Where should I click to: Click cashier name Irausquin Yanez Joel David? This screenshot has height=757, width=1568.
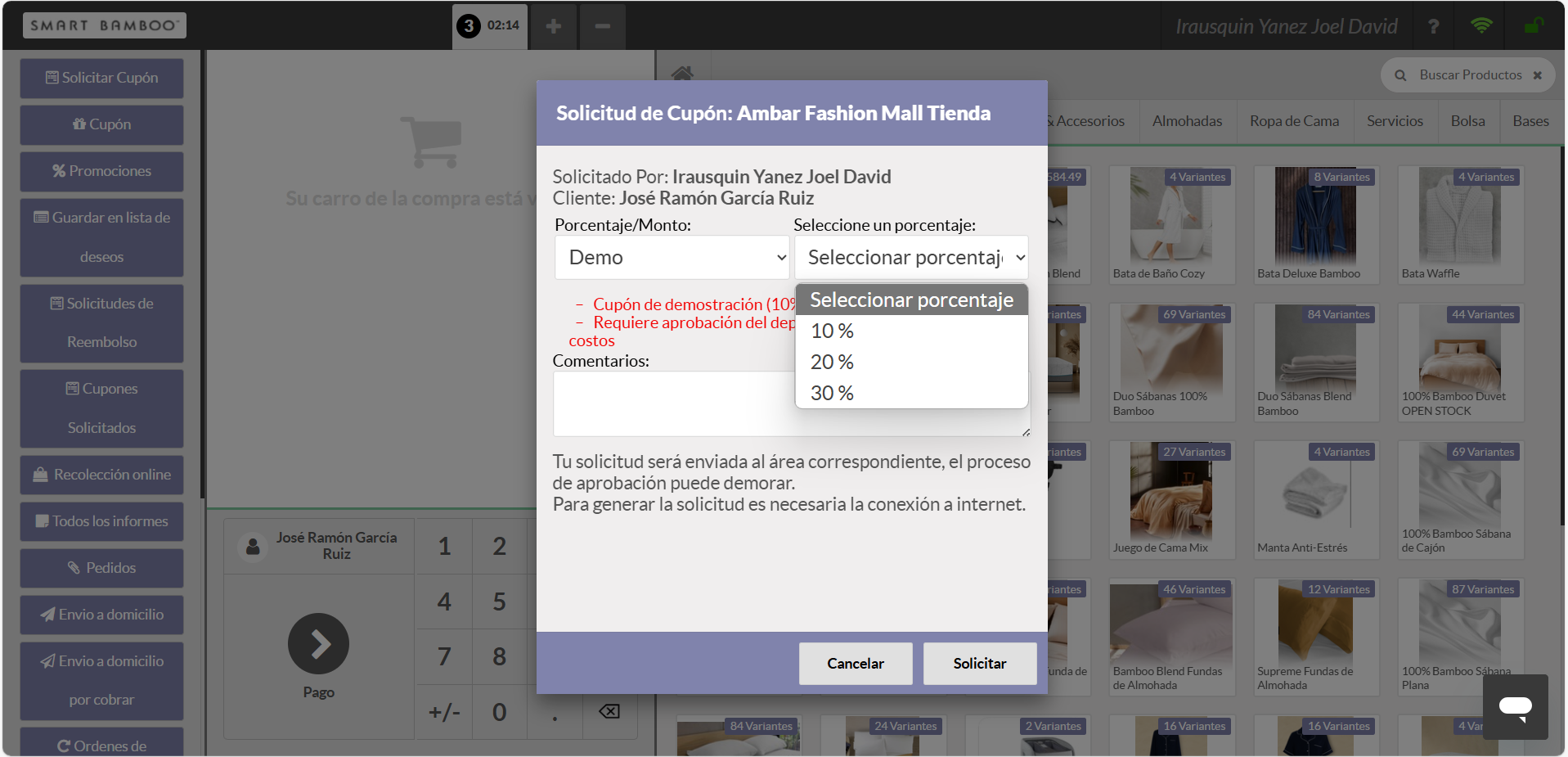click(x=1287, y=26)
